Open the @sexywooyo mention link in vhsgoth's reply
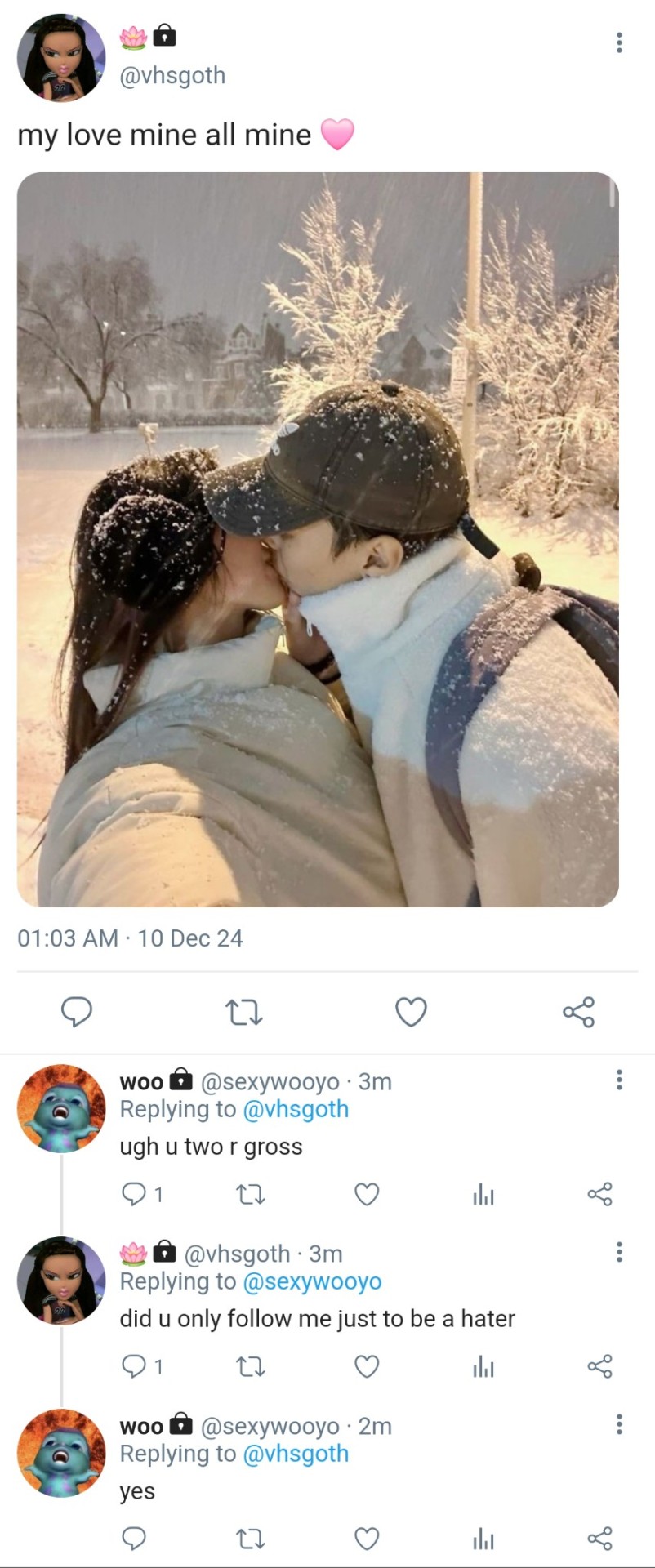 pos(312,1281)
